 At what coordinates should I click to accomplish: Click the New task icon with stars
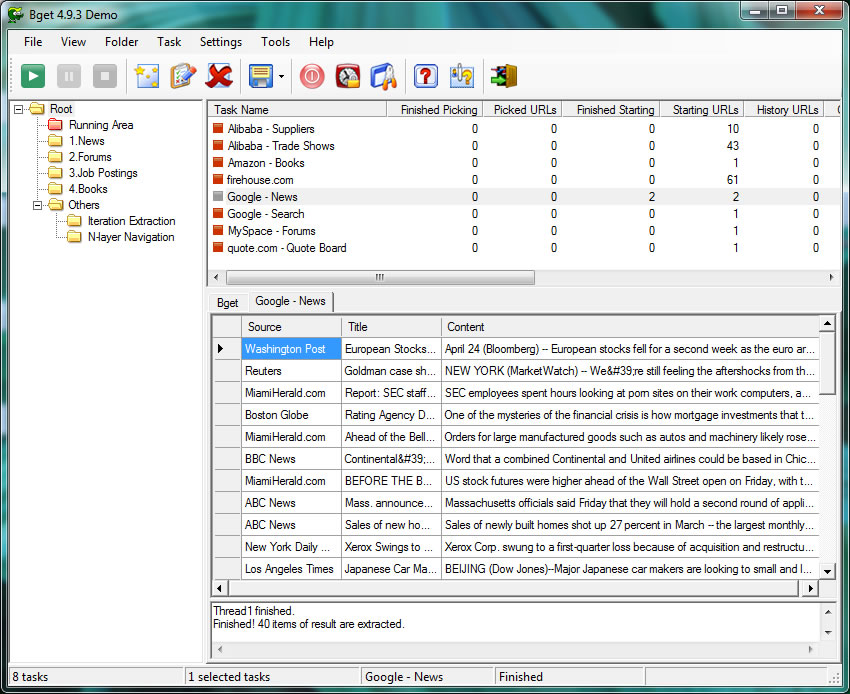[147, 76]
